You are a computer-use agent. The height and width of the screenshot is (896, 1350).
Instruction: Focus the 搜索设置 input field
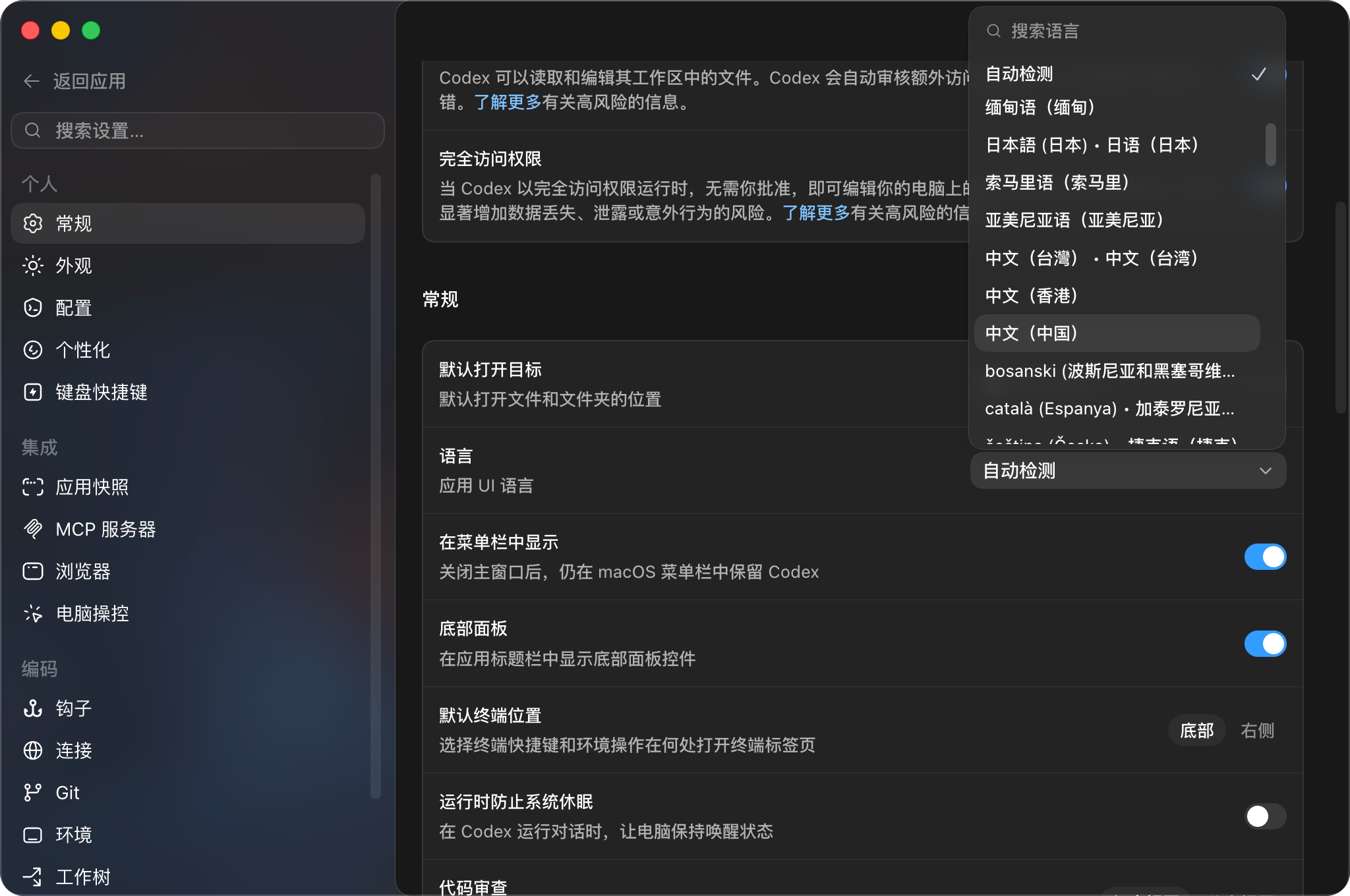pyautogui.click(x=198, y=130)
